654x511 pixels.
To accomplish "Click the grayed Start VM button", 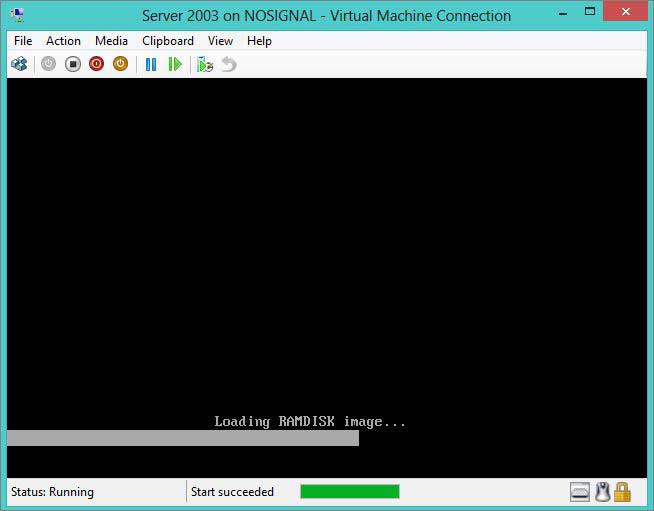I will pos(49,64).
